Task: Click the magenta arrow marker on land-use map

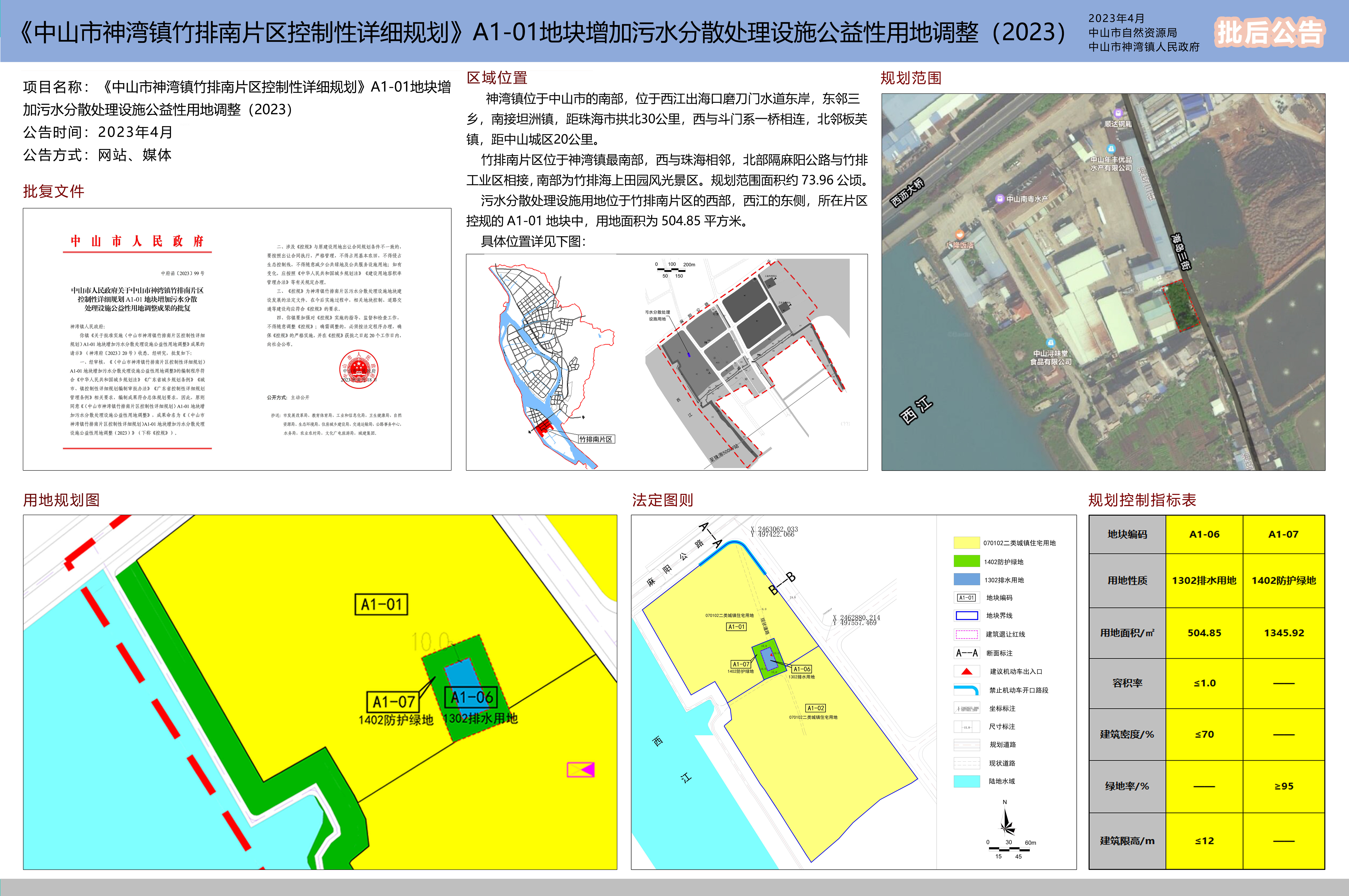Action: (581, 770)
